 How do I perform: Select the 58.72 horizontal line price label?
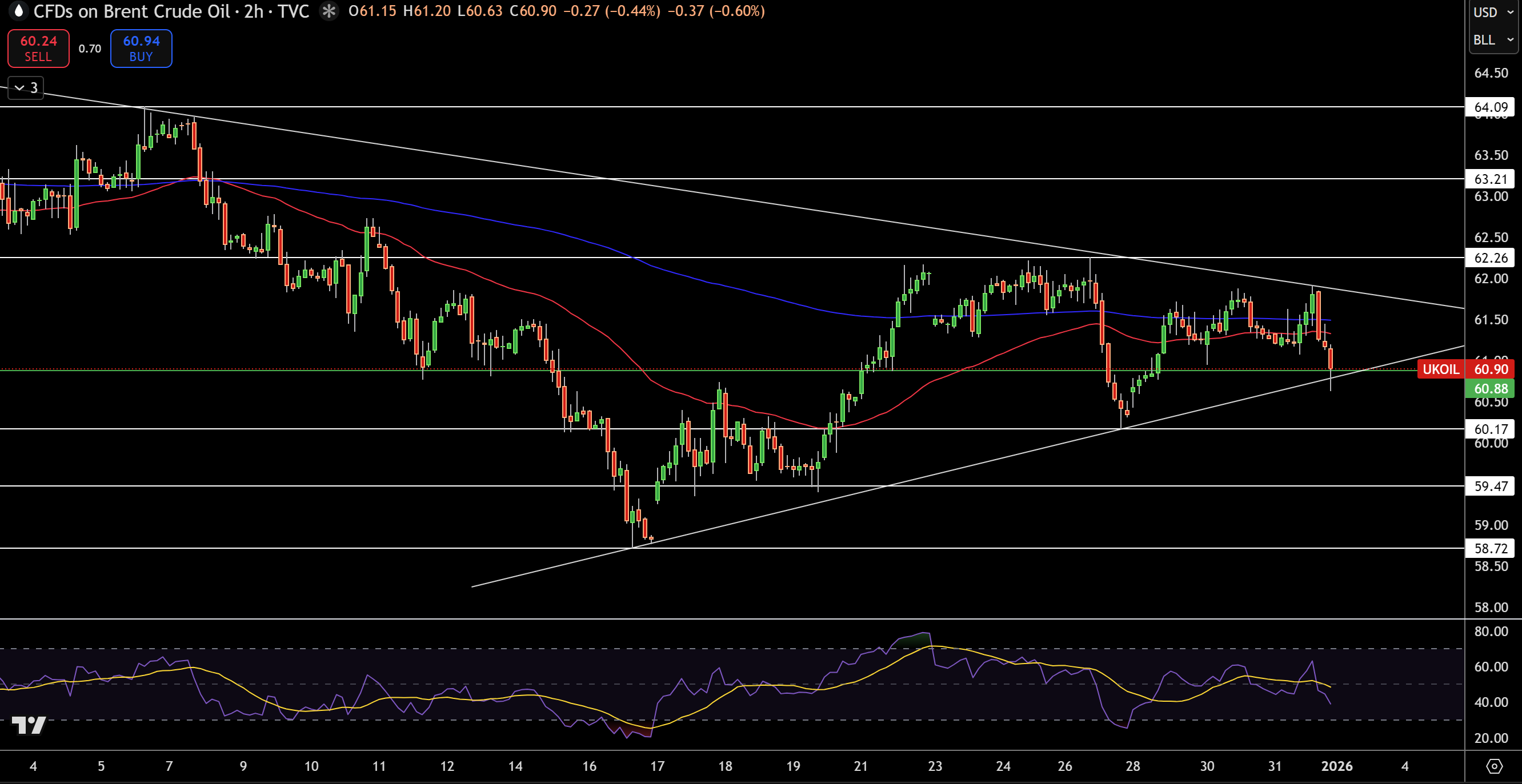click(1490, 548)
